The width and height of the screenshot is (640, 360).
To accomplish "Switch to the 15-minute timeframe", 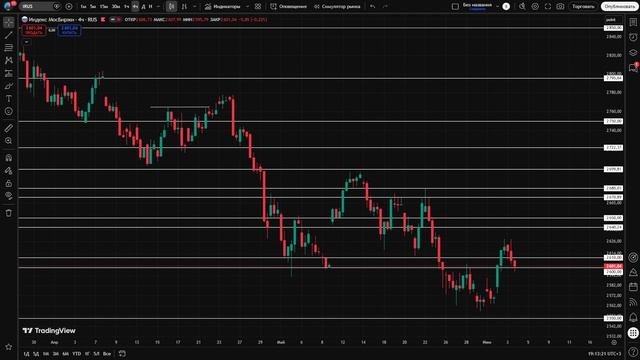I will pos(104,7).
